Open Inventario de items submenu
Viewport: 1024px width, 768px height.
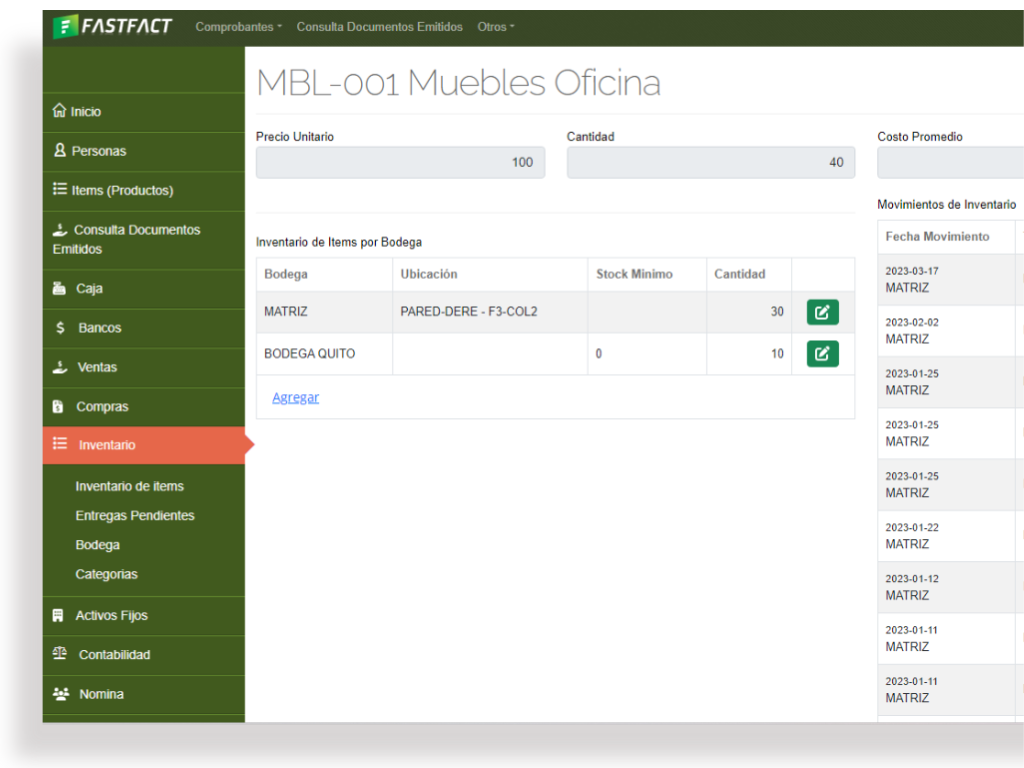pos(129,486)
